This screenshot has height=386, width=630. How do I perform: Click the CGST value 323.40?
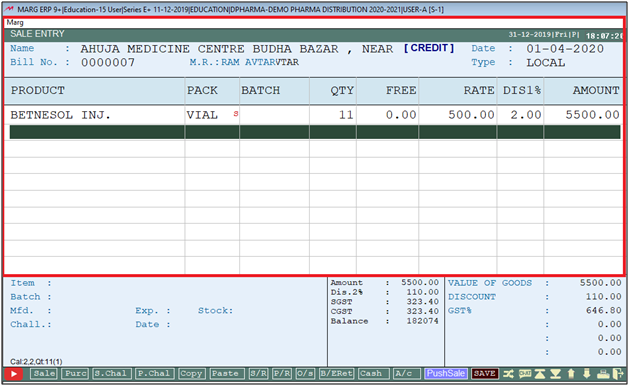pyautogui.click(x=422, y=311)
